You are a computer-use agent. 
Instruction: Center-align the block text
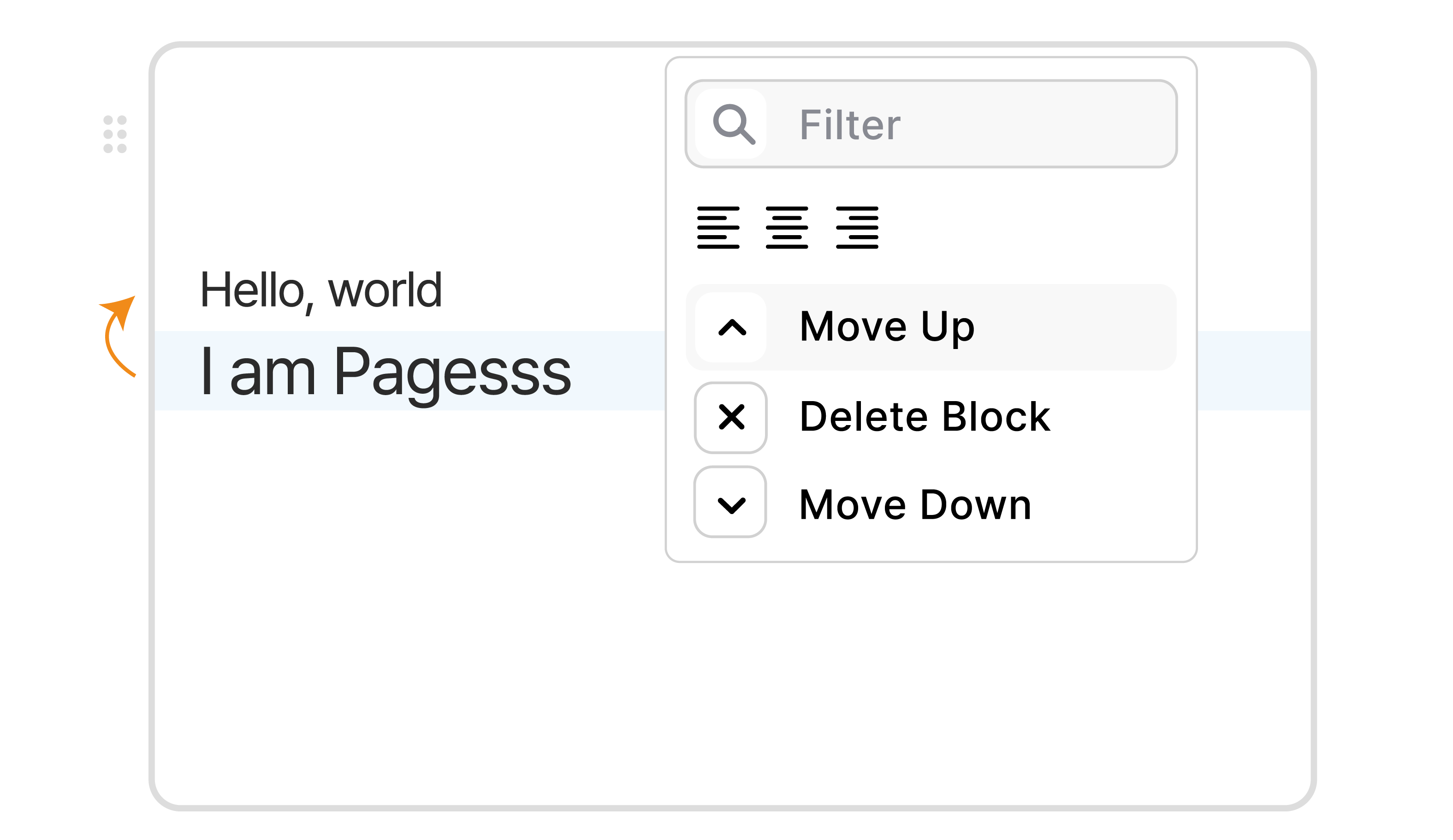787,228
